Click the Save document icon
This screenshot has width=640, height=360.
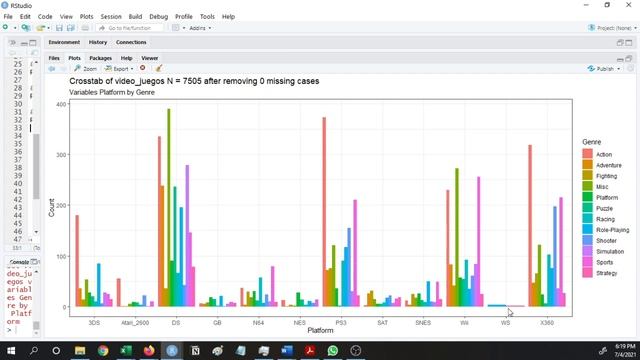click(x=59, y=28)
